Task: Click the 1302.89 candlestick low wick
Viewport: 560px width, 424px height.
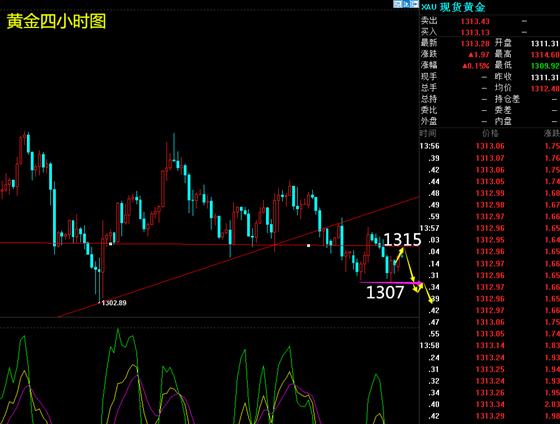Action: [100, 286]
